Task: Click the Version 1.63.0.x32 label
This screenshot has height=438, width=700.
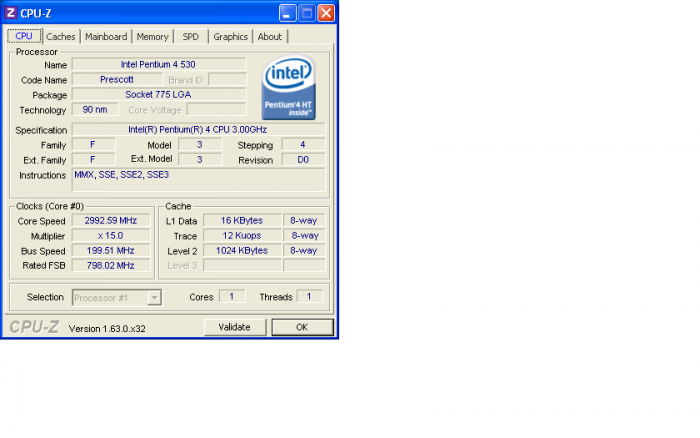Action: click(x=107, y=329)
